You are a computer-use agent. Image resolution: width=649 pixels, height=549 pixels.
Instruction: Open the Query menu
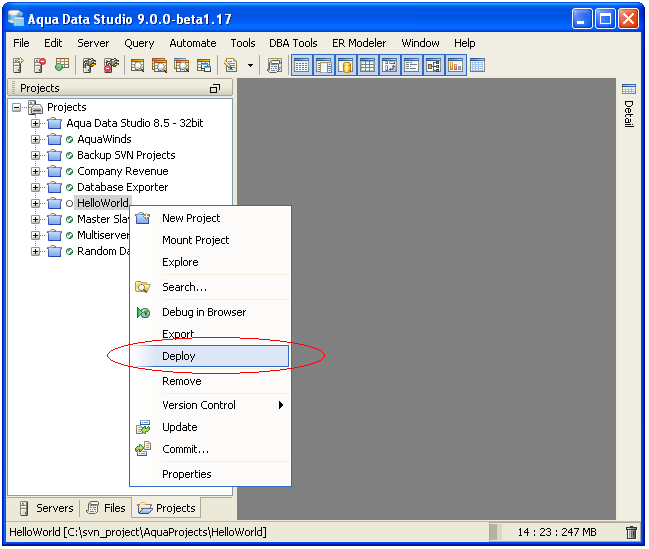click(139, 43)
